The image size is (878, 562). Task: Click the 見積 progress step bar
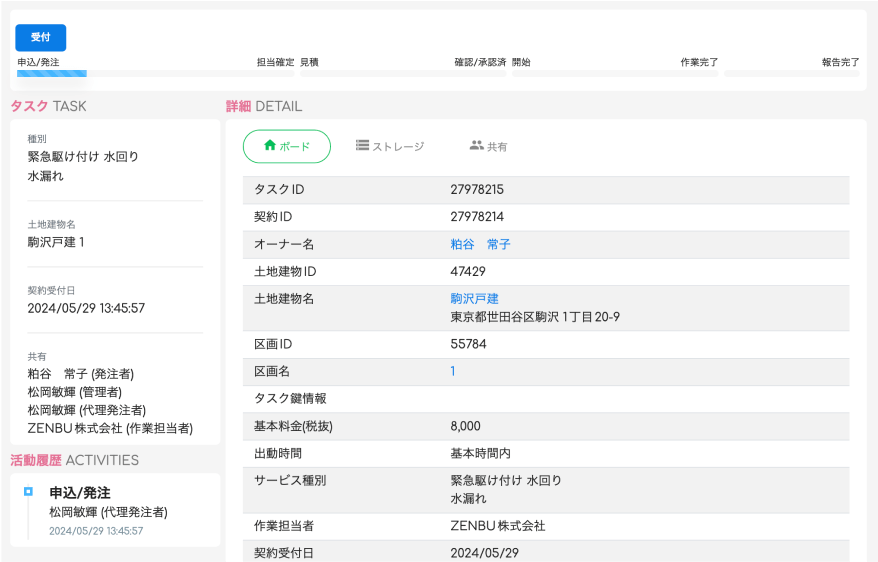tap(403, 73)
